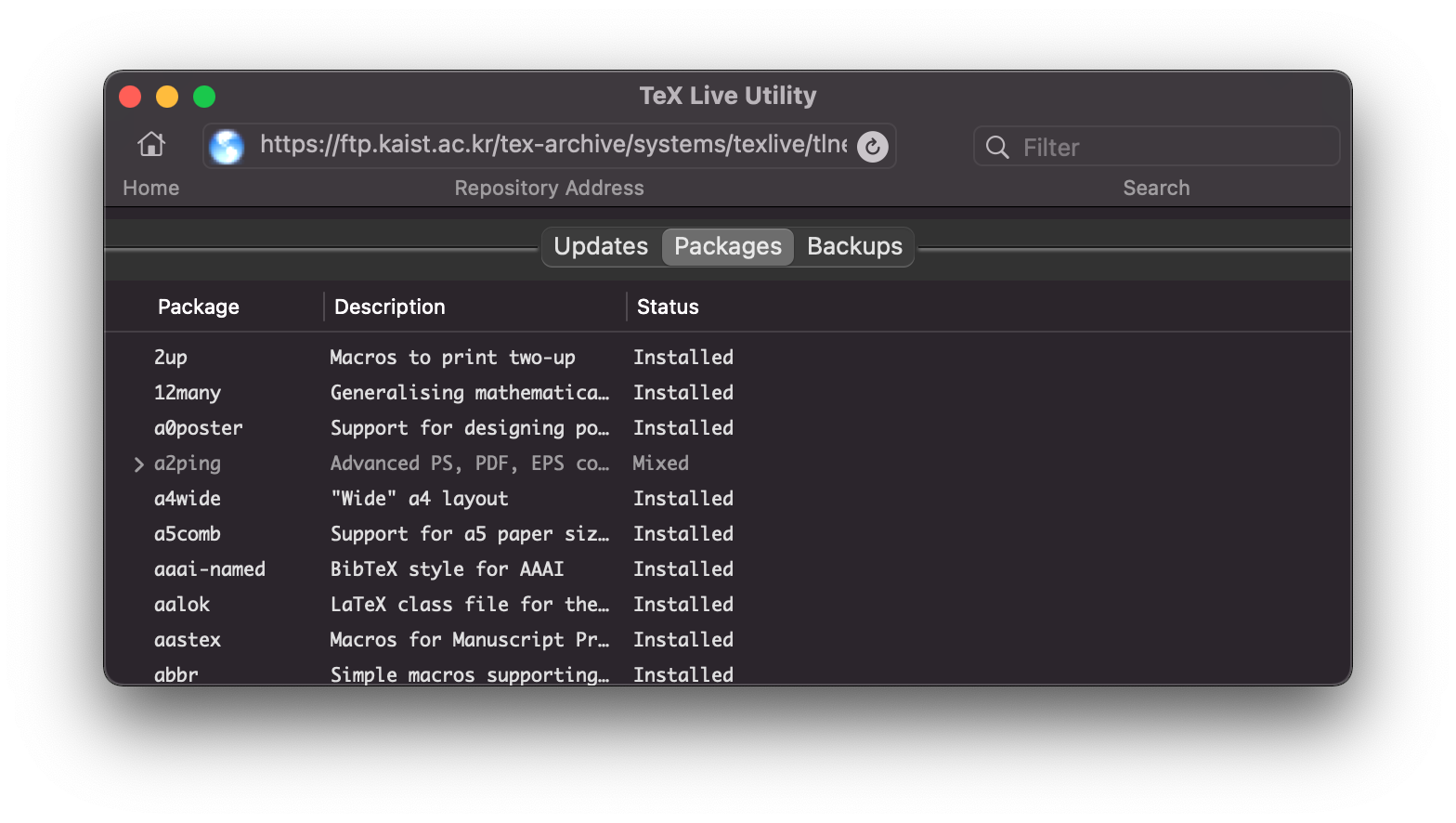The width and height of the screenshot is (1456, 823).
Task: Click the magnifying glass search icon
Action: (x=997, y=147)
